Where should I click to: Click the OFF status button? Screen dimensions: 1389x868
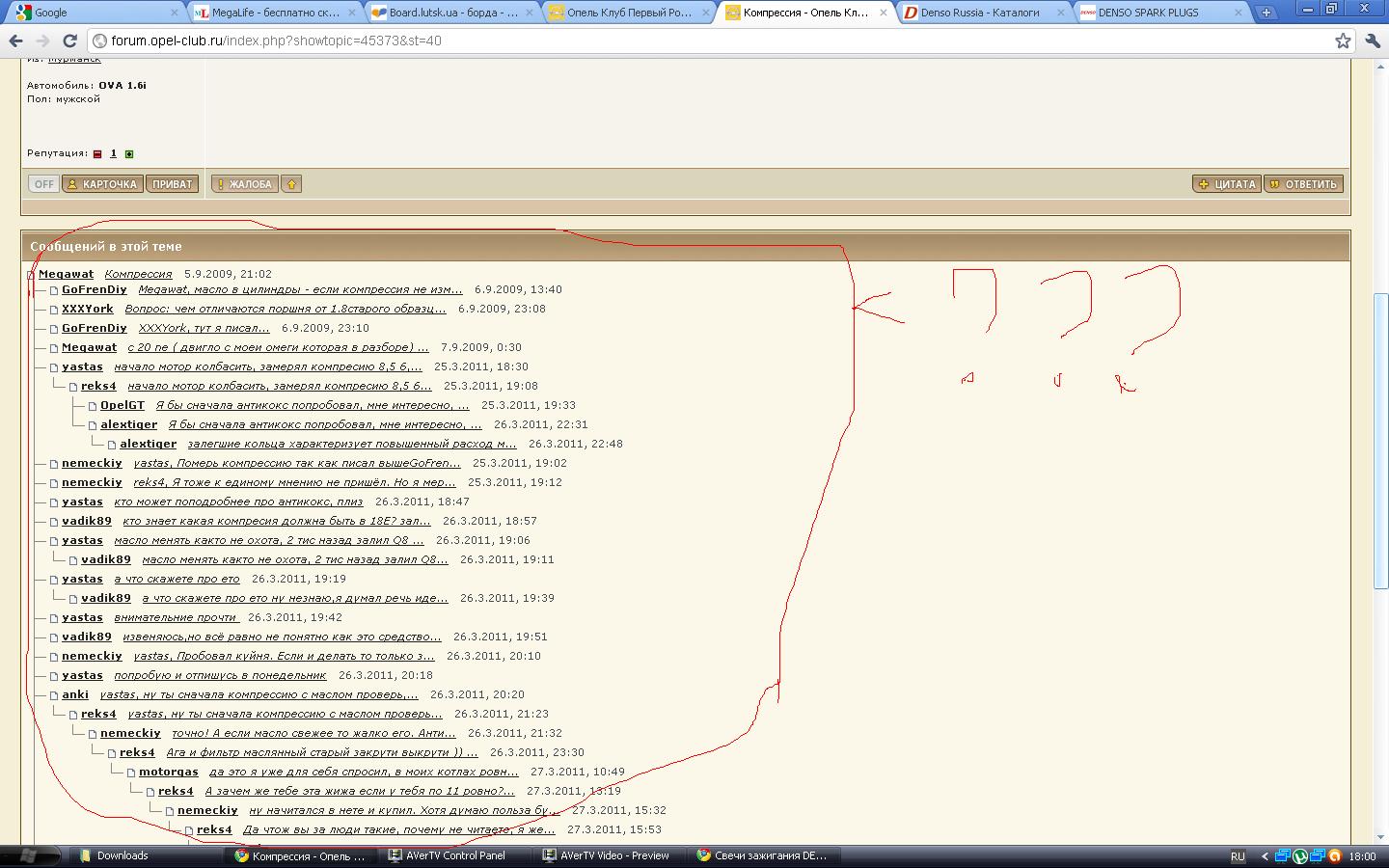[44, 184]
